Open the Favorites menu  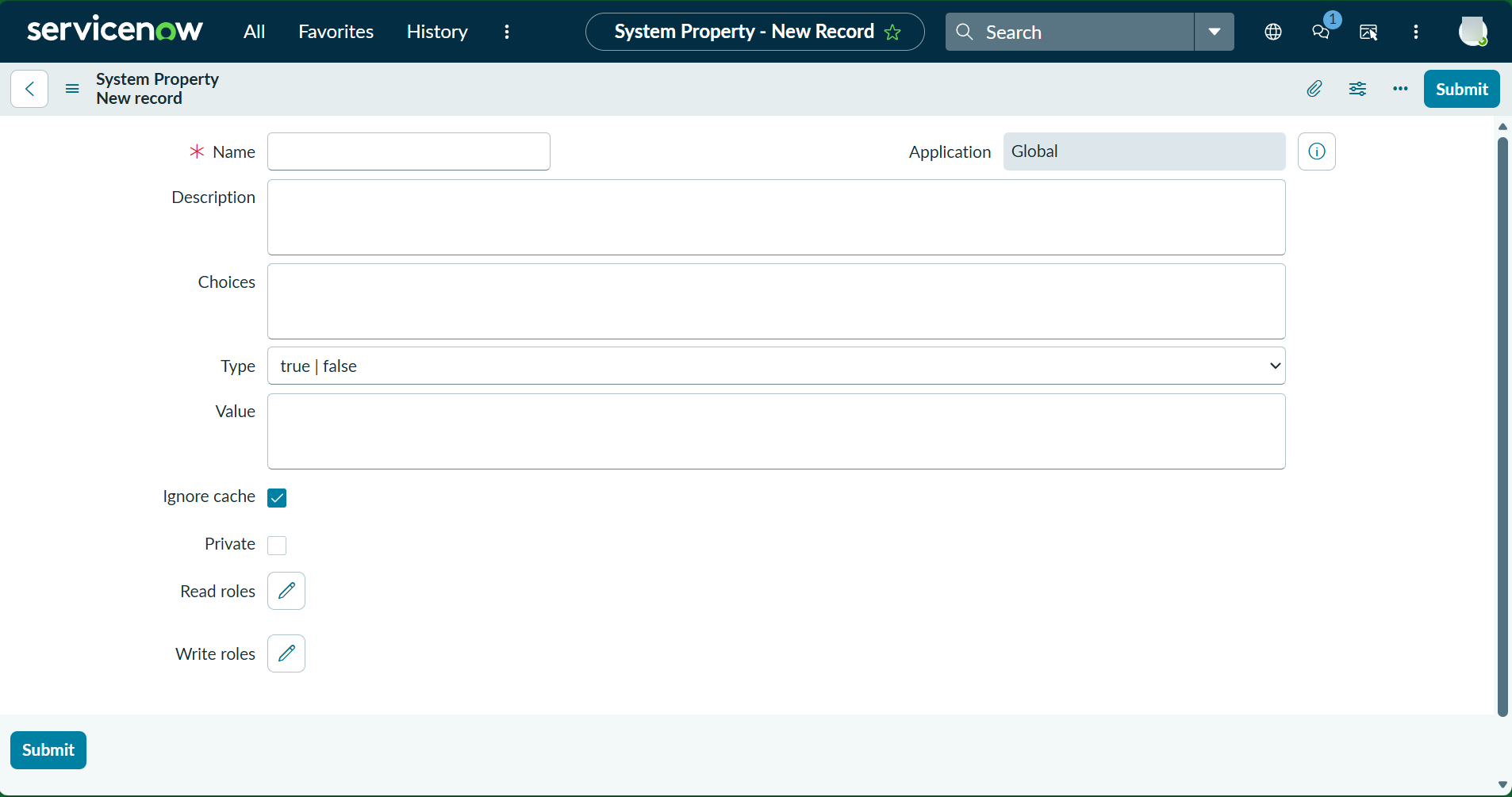pyautogui.click(x=336, y=32)
